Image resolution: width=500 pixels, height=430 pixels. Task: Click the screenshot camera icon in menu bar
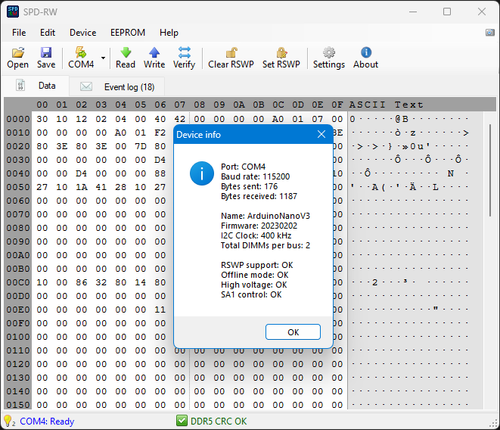[x=490, y=33]
